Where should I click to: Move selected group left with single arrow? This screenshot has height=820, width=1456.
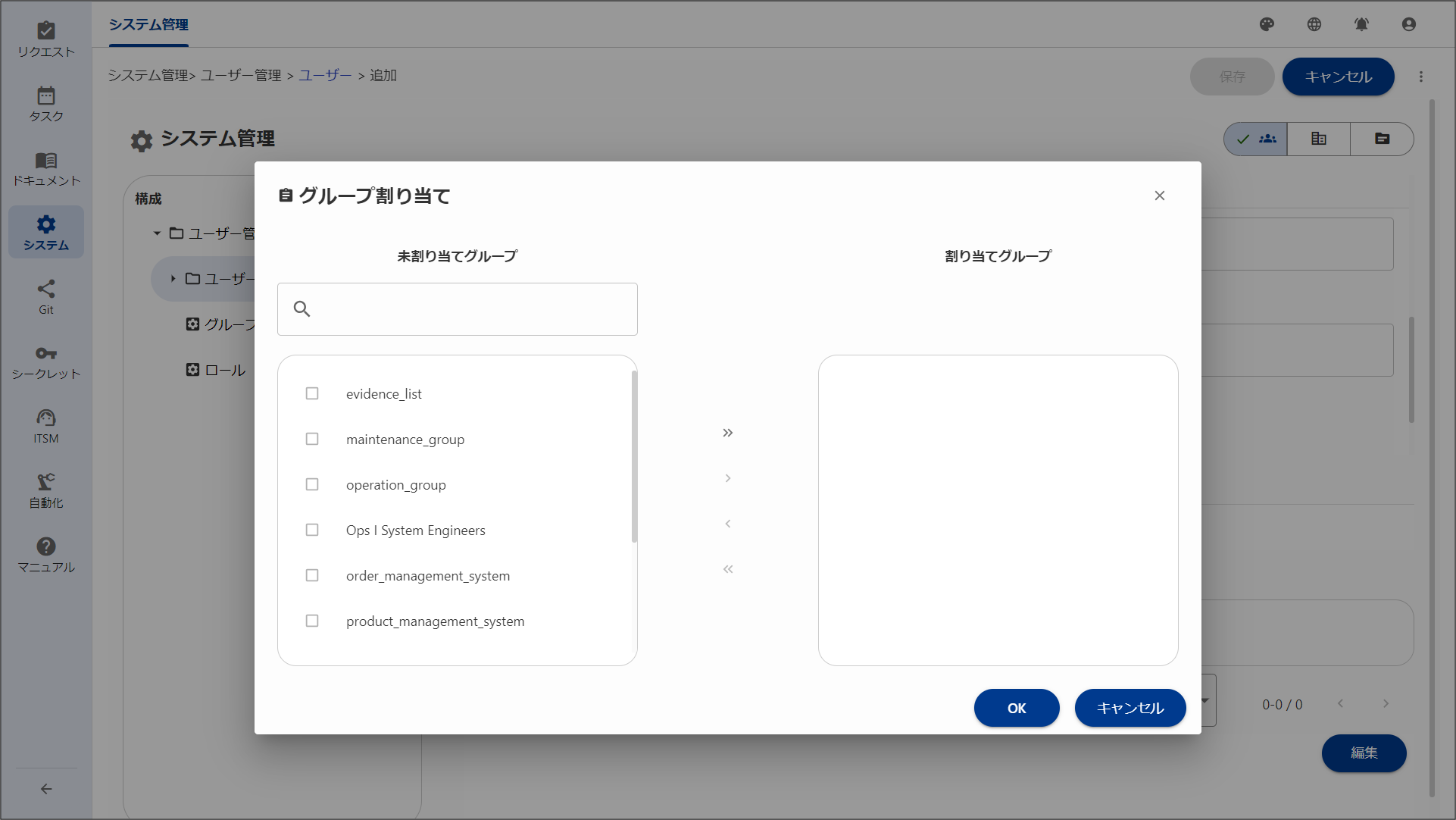point(728,524)
